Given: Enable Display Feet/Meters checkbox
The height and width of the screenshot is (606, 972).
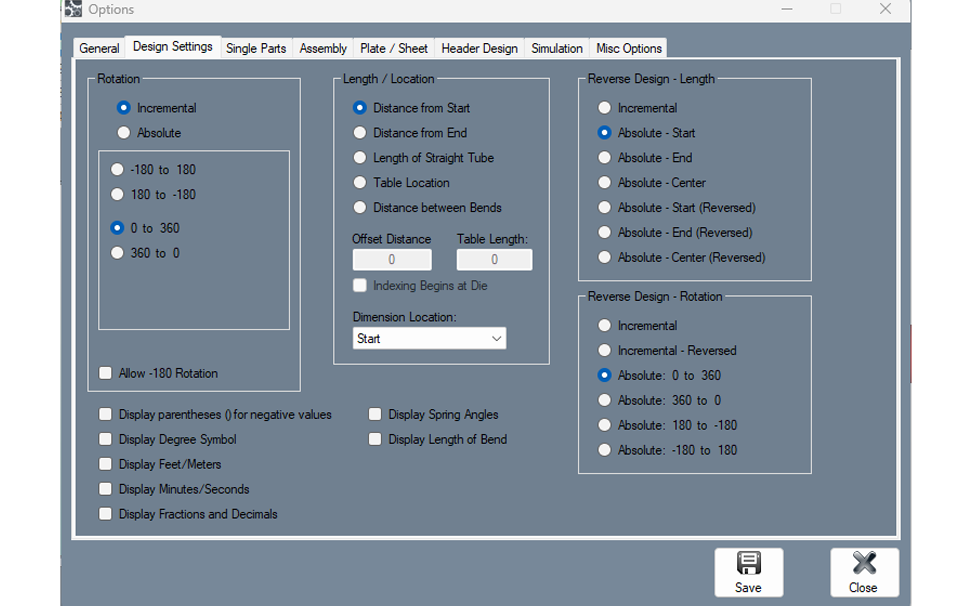Looking at the screenshot, I should pyautogui.click(x=160, y=464).
